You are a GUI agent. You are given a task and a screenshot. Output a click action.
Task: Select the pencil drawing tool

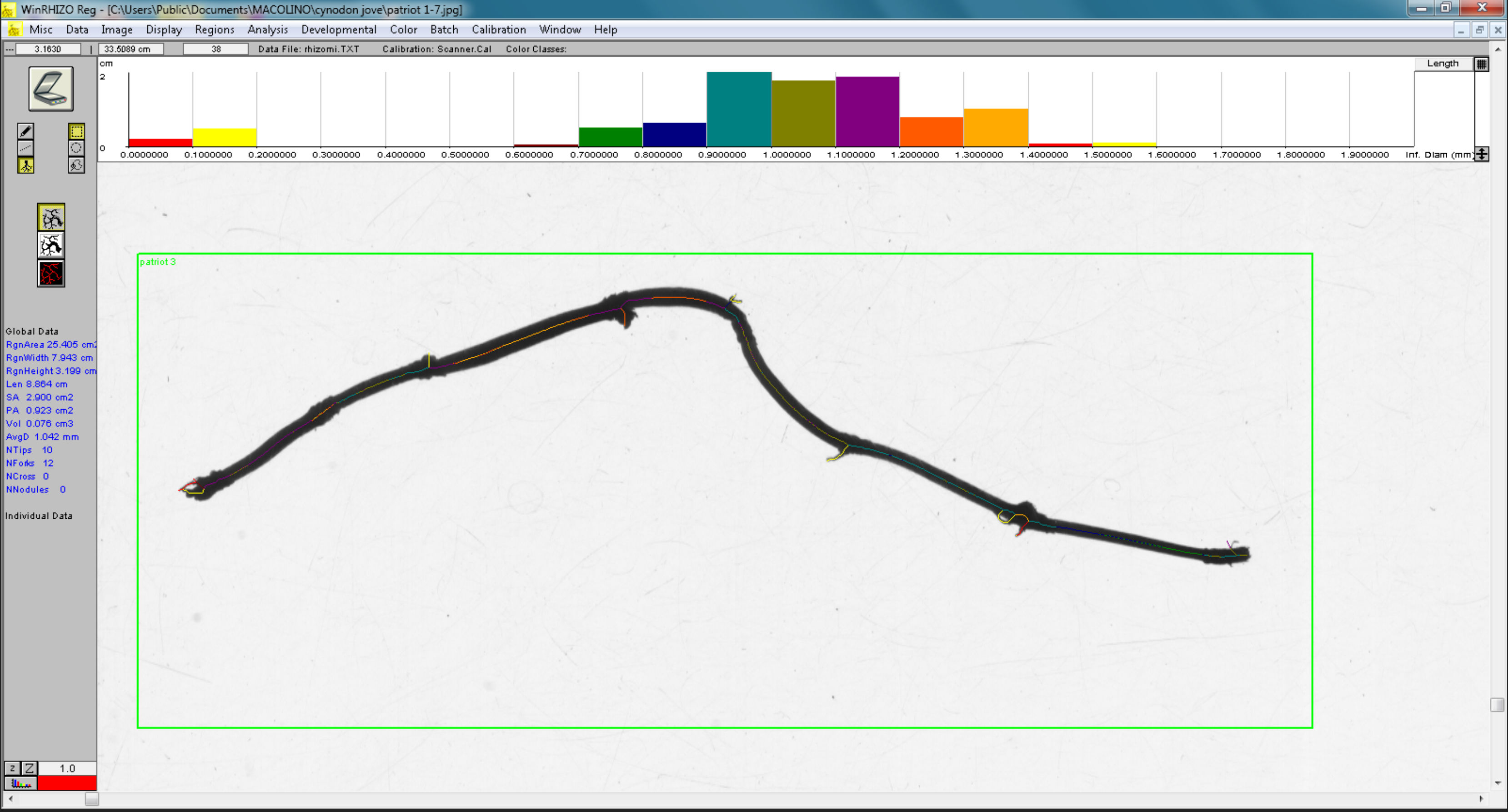coord(26,131)
